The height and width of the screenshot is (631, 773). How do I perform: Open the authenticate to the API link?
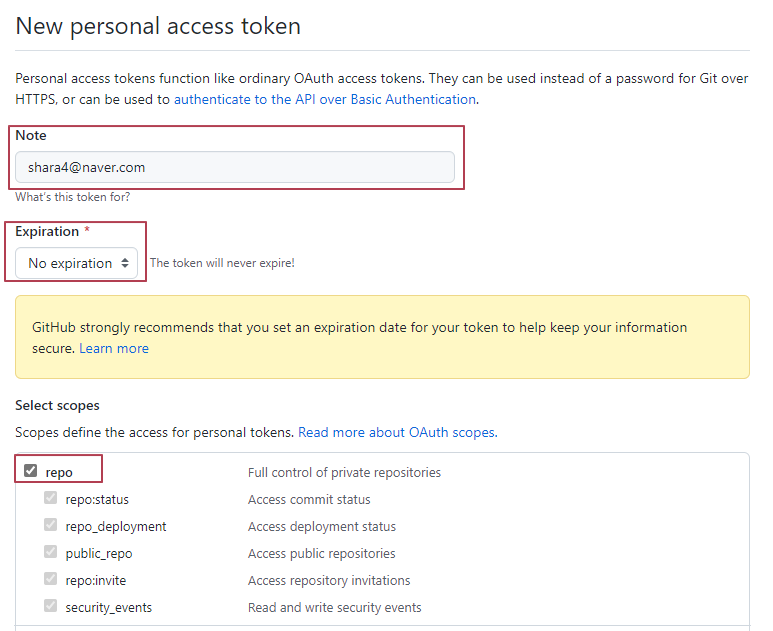pos(324,99)
